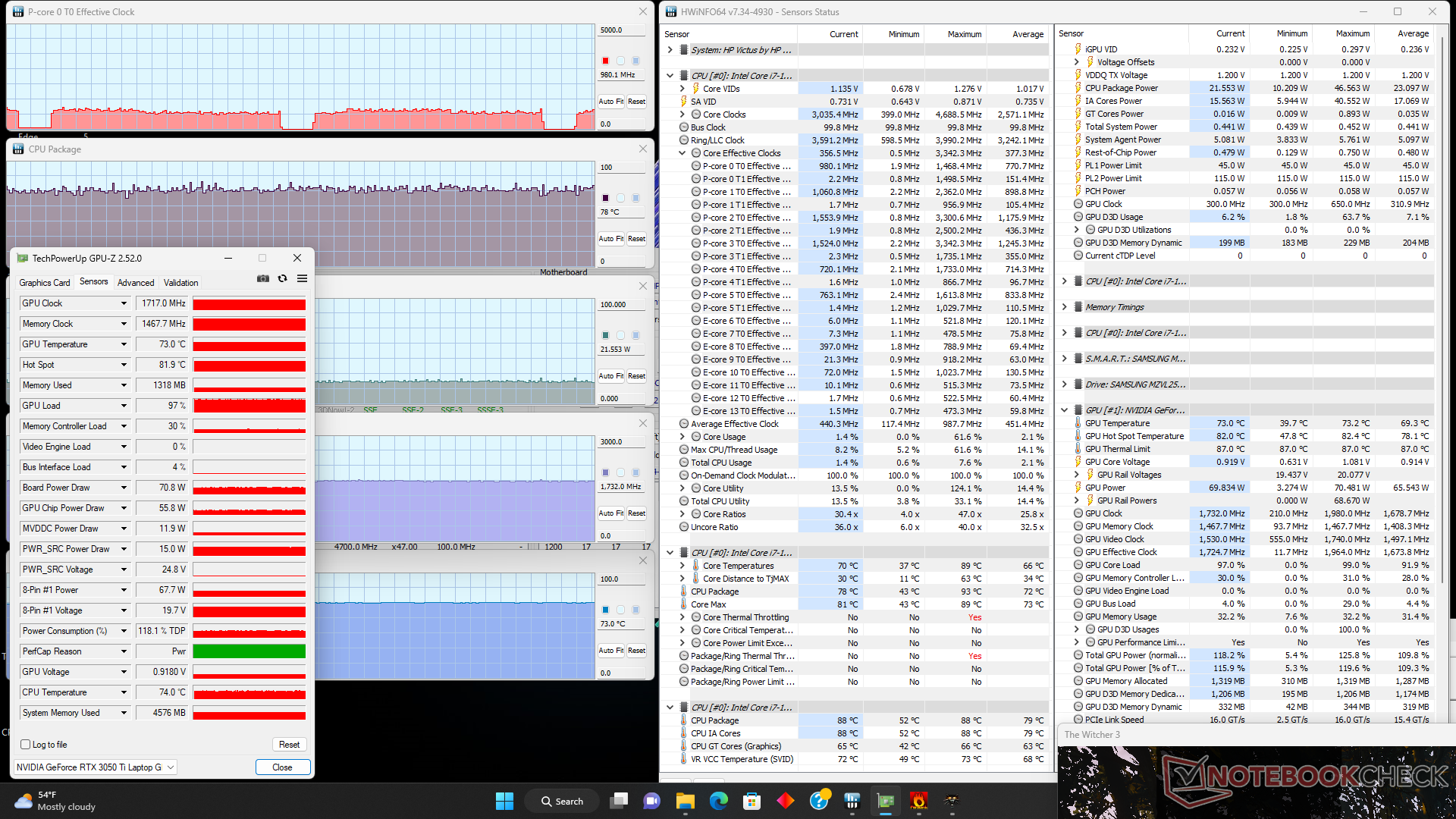Open the GPU-Z hamburger menu icon
1456x819 pixels.
click(302, 279)
